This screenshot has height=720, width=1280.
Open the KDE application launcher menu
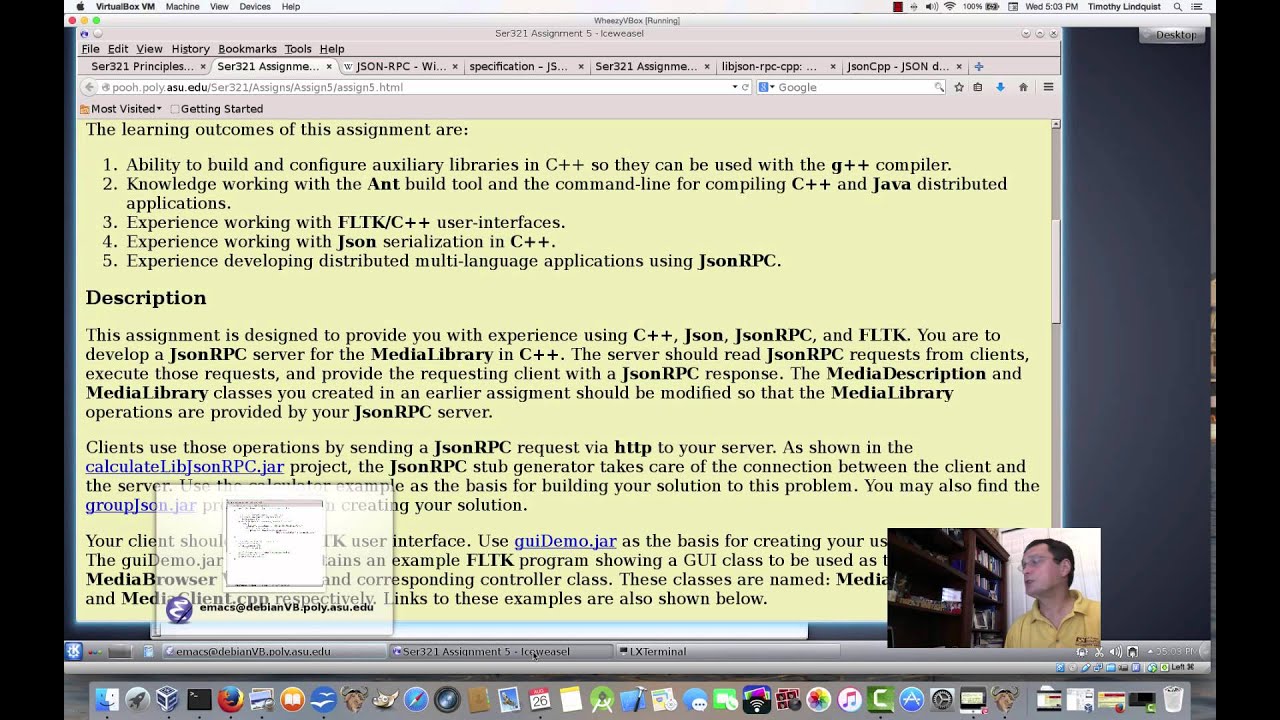click(73, 651)
